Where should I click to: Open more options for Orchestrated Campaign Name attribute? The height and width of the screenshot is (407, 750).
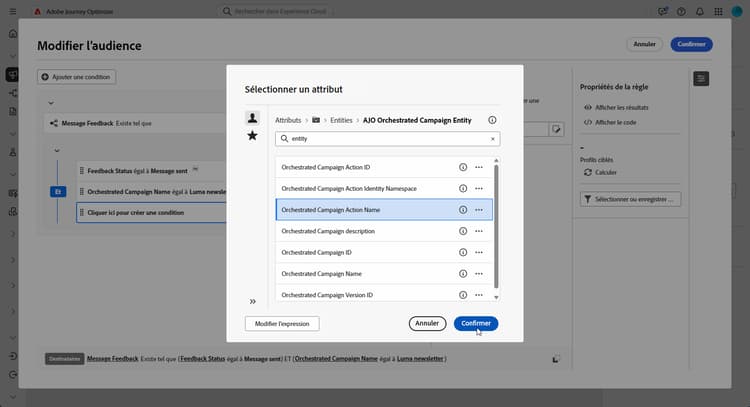pyautogui.click(x=479, y=274)
